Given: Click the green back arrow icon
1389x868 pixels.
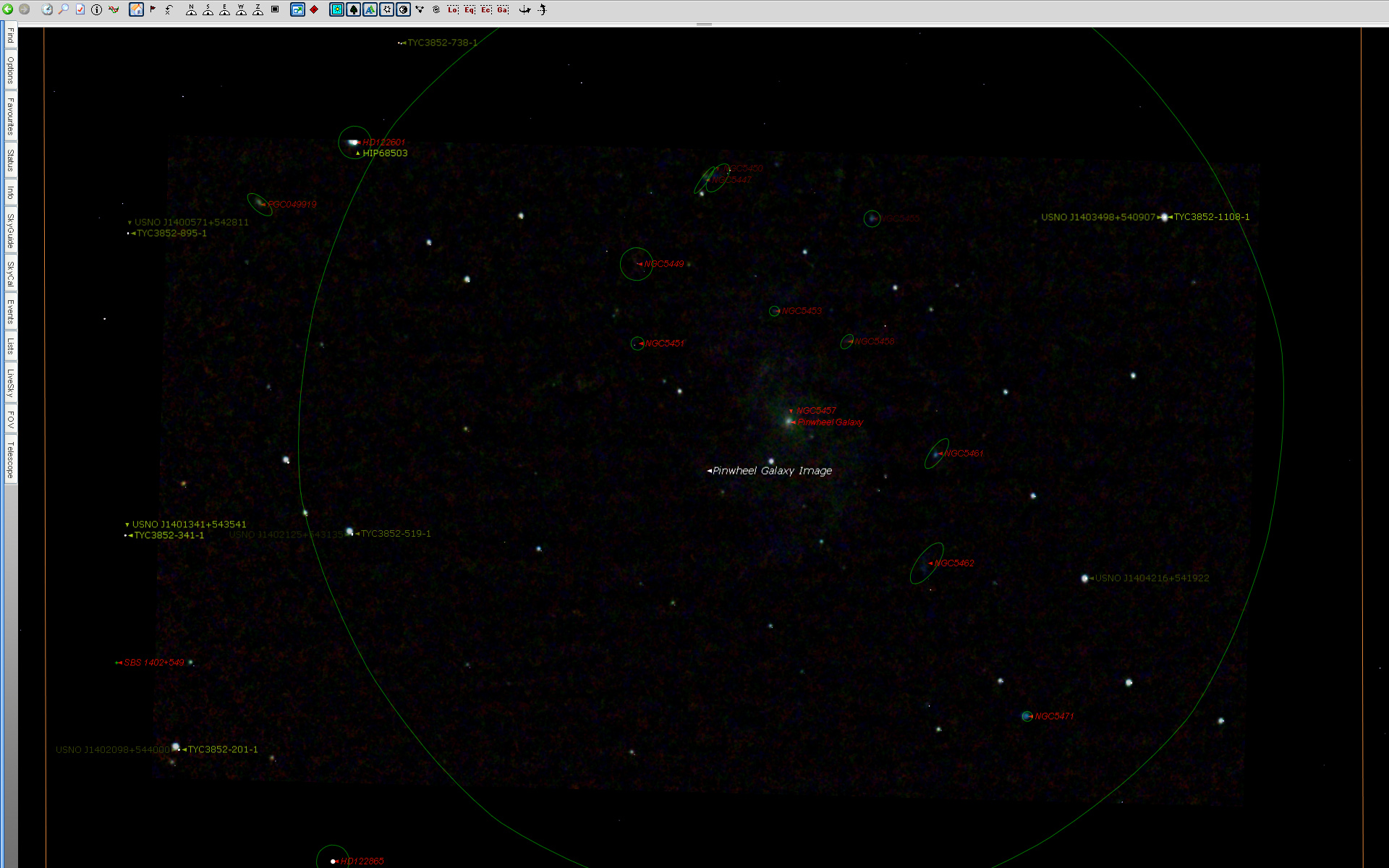Looking at the screenshot, I should [x=8, y=9].
